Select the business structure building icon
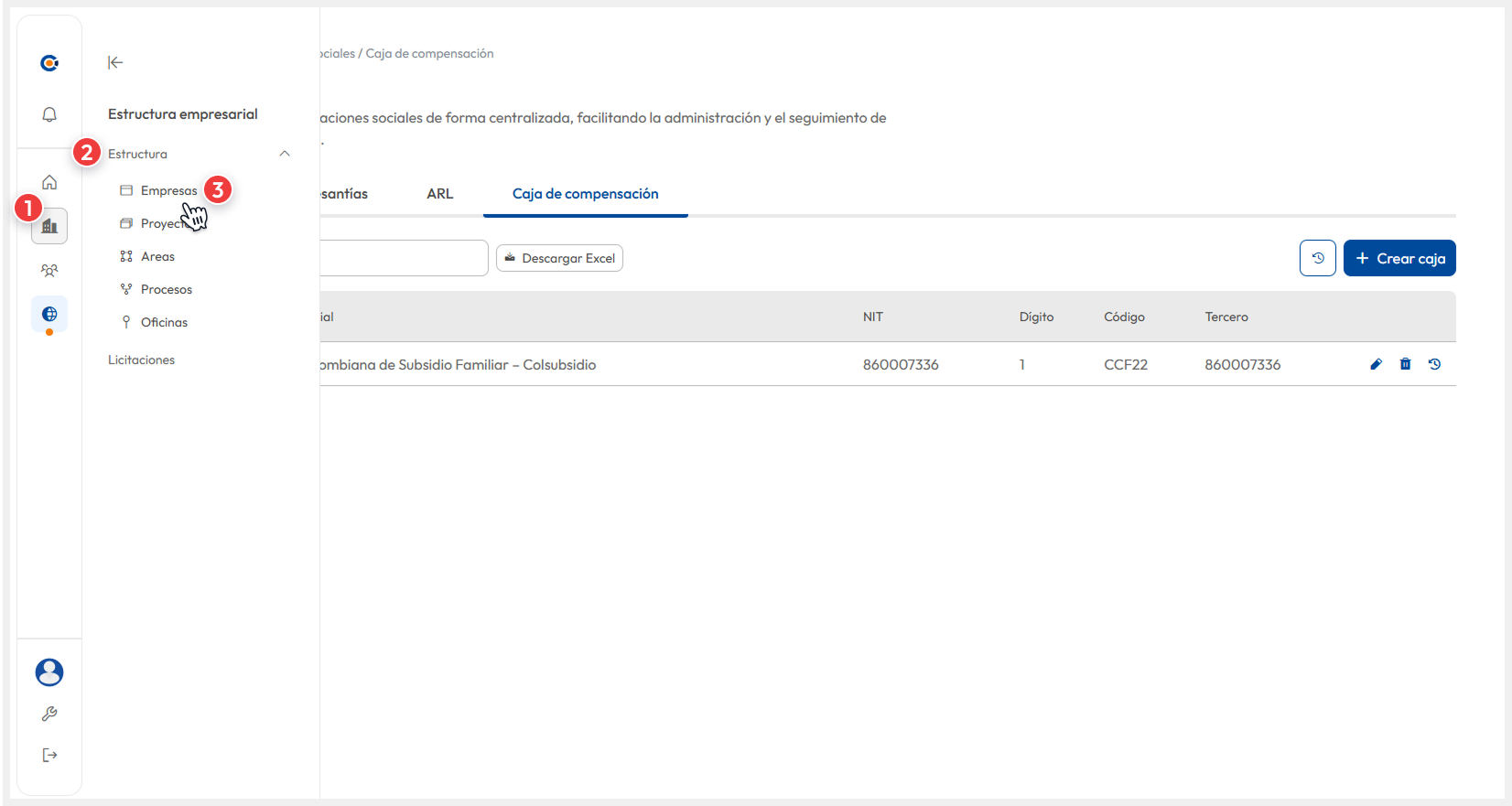Image resolution: width=1512 pixels, height=806 pixels. (49, 226)
